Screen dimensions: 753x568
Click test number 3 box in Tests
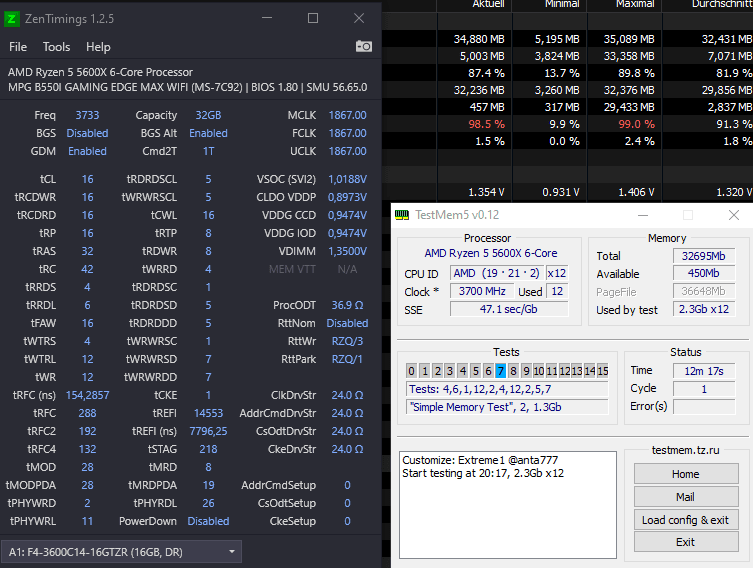tap(450, 371)
